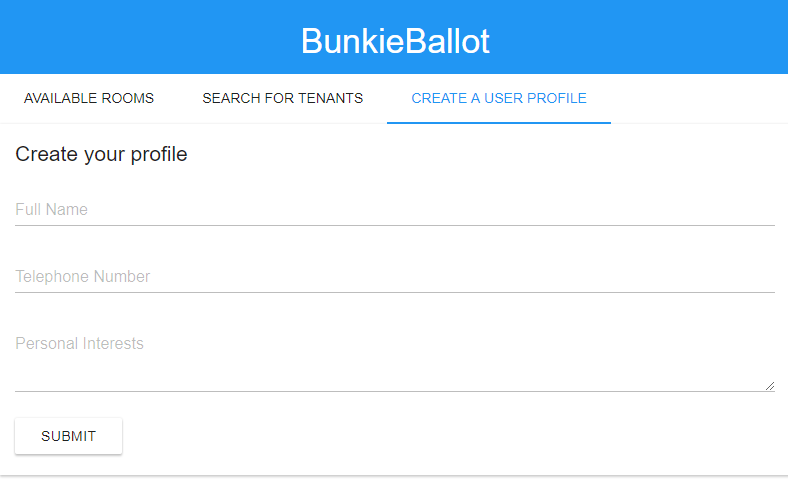Click the Full Name input field
Viewport: 788px width, 498px height.
(394, 210)
